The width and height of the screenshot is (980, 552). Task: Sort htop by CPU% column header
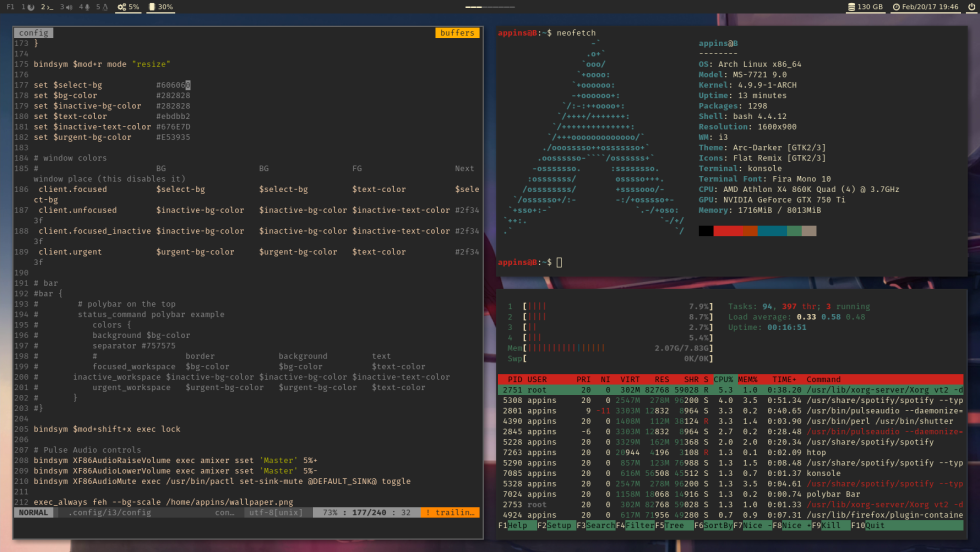pos(723,379)
